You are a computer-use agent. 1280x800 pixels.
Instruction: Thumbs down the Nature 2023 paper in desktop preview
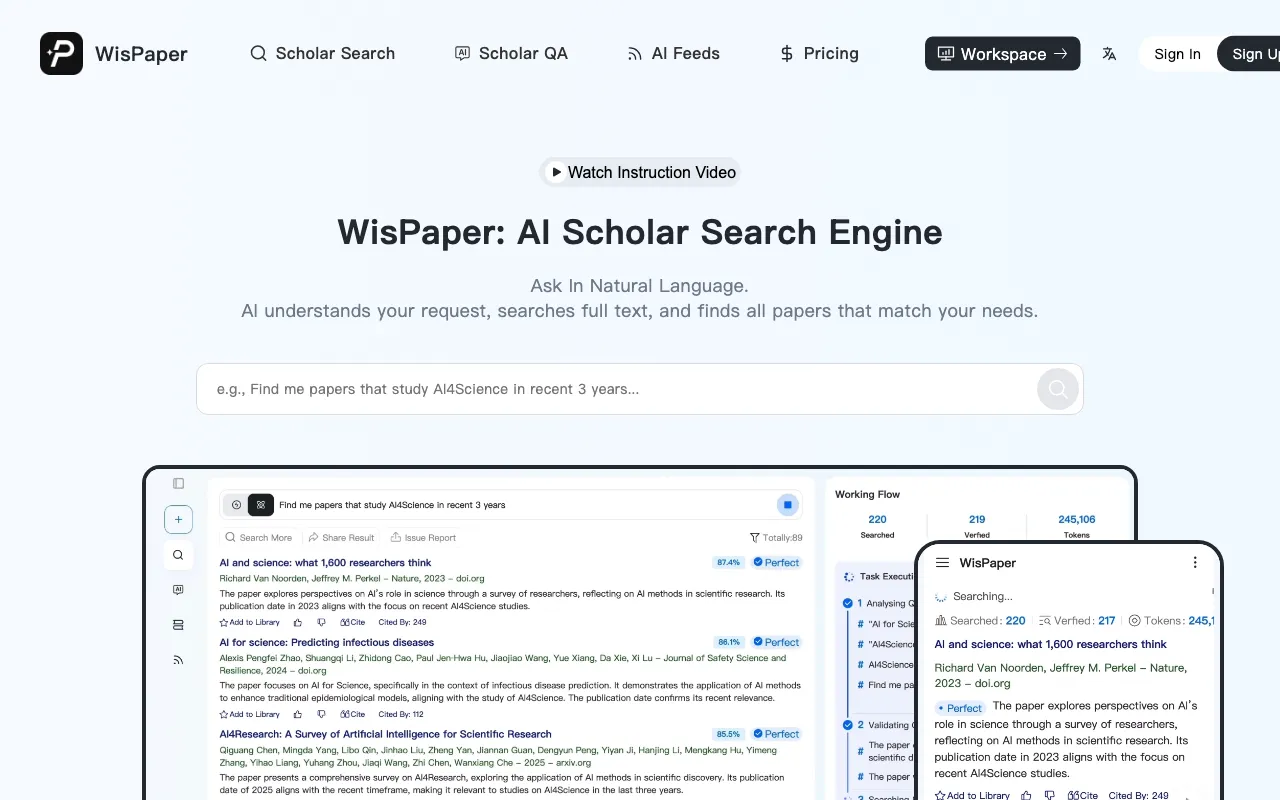click(x=321, y=622)
